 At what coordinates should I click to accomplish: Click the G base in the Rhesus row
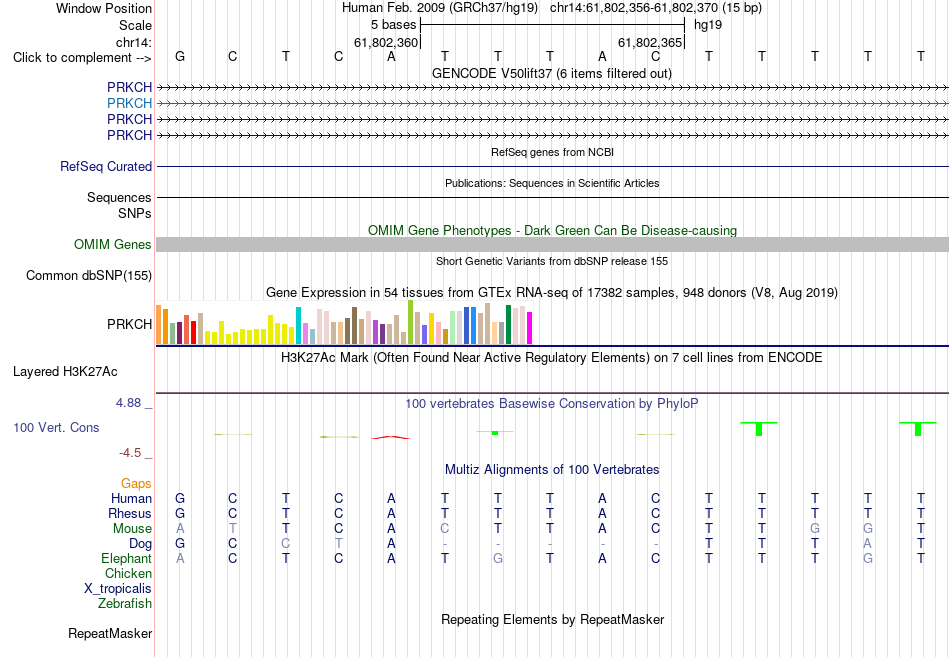[x=180, y=513]
